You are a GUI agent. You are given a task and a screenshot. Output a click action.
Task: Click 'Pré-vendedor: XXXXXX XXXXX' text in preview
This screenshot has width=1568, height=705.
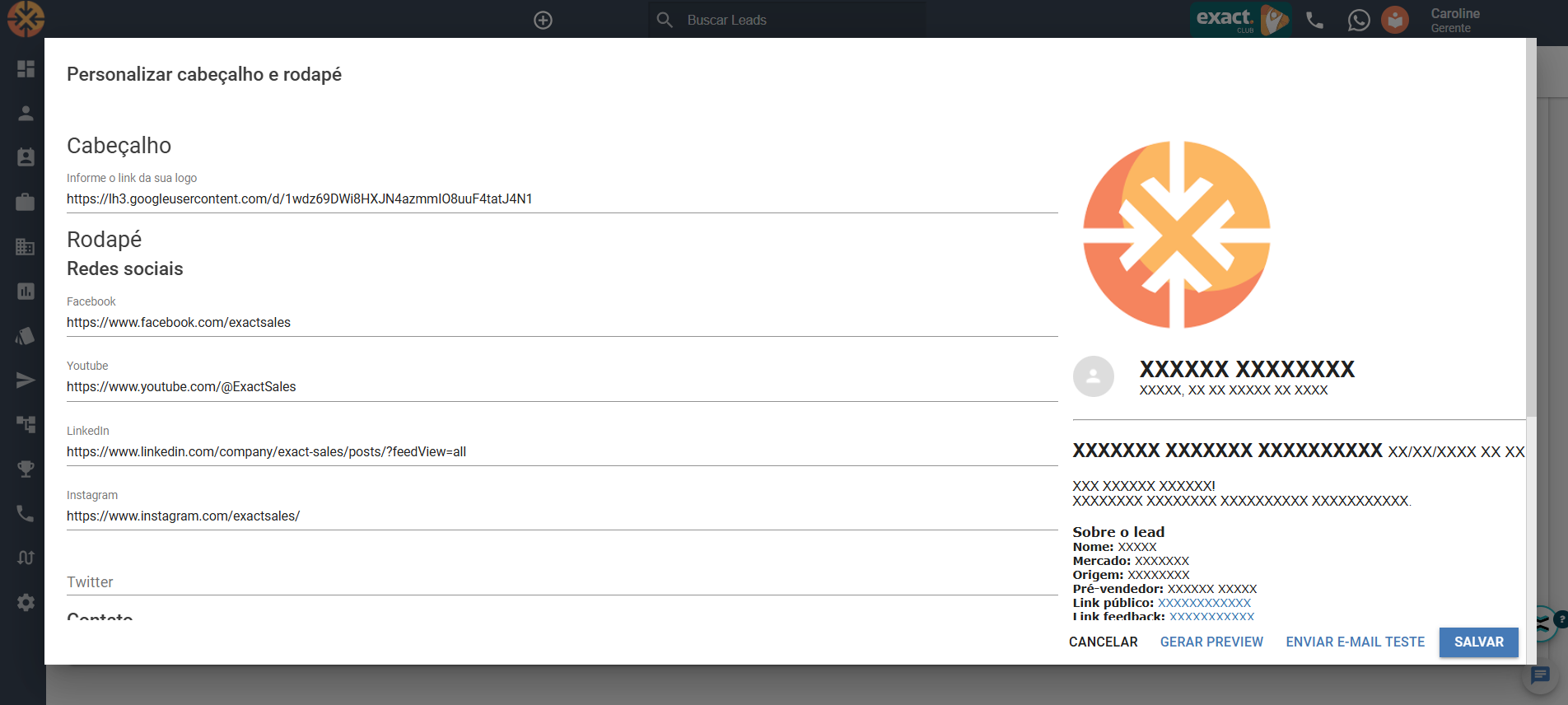1164,589
